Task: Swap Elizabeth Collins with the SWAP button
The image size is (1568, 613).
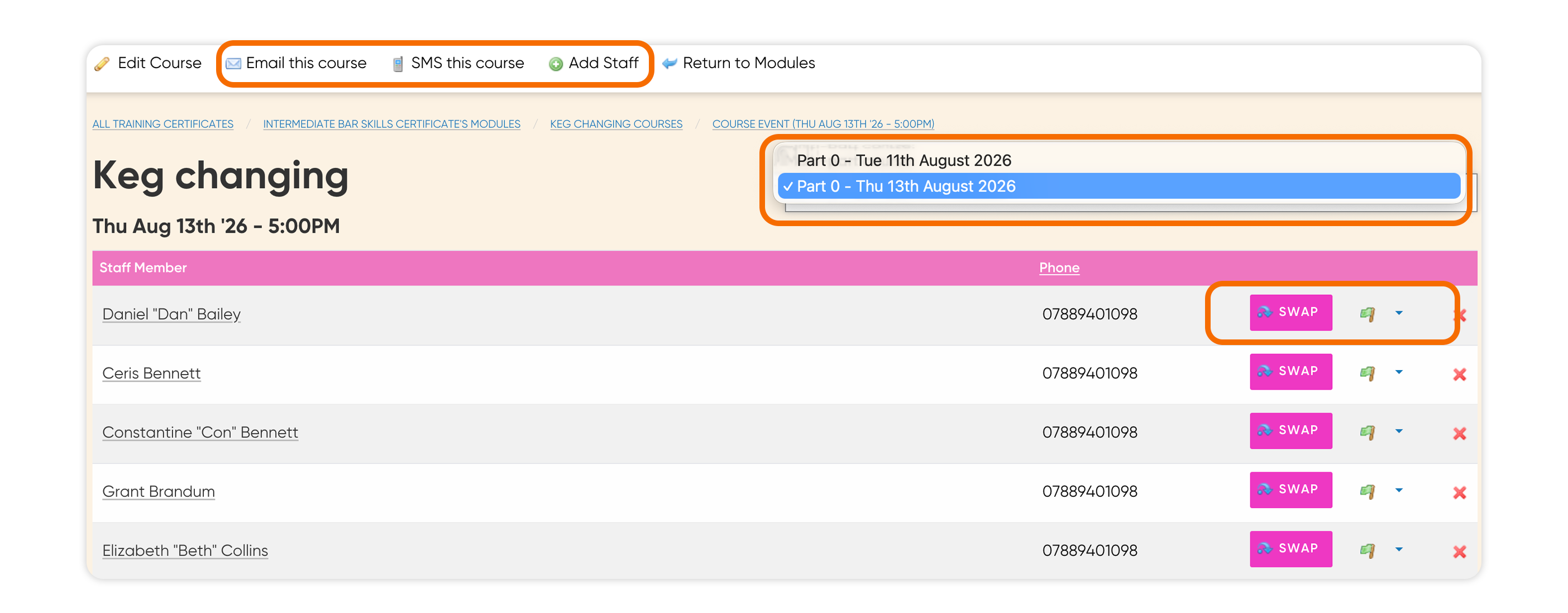Action: [1290, 548]
